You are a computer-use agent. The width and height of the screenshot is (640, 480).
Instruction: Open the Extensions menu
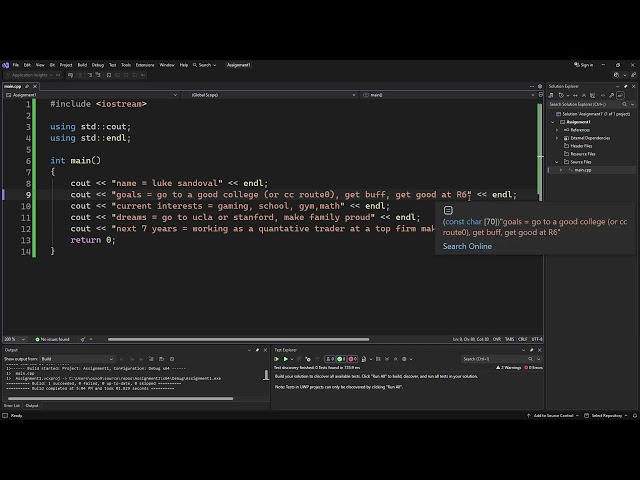pos(145,65)
